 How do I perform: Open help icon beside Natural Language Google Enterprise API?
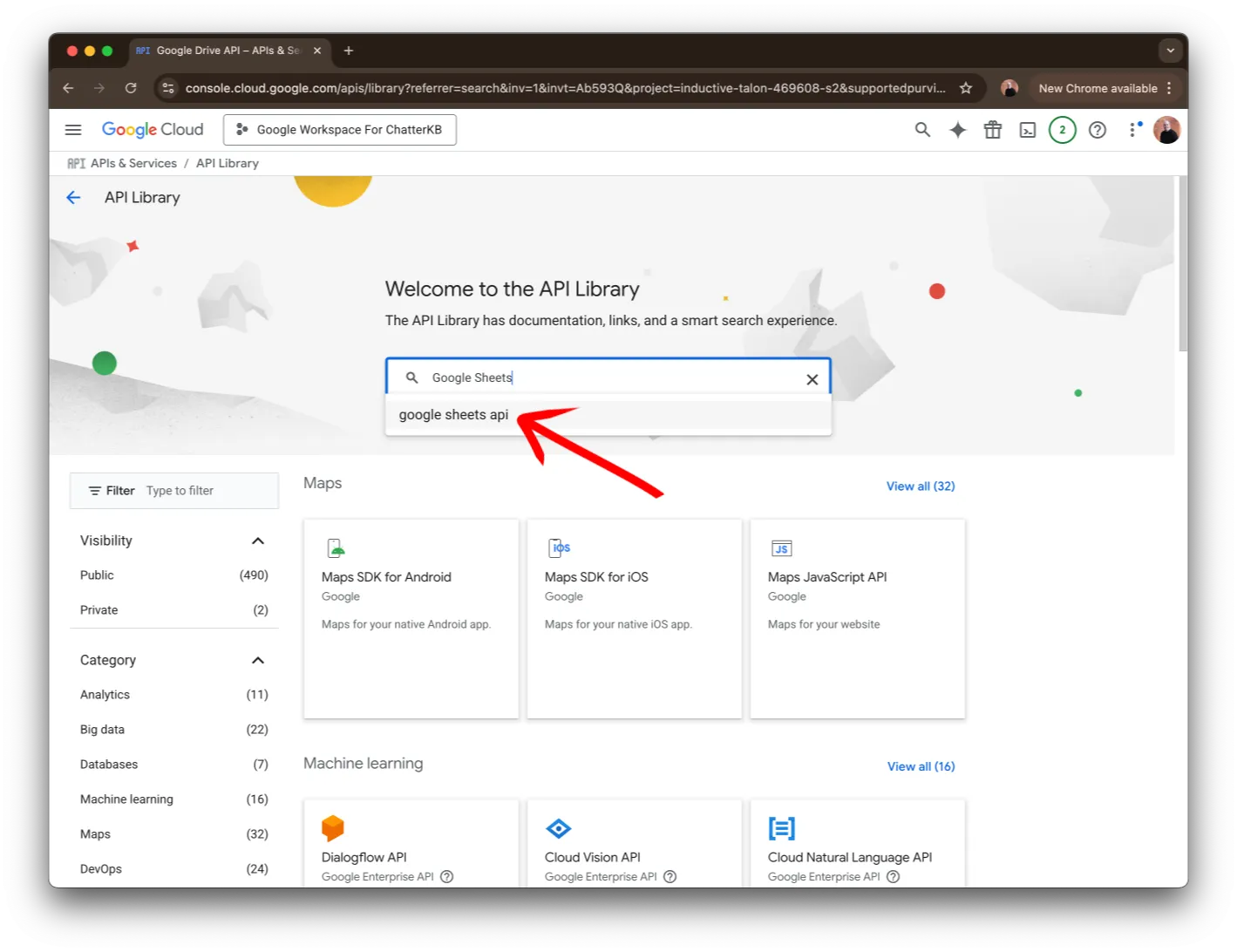[893, 877]
